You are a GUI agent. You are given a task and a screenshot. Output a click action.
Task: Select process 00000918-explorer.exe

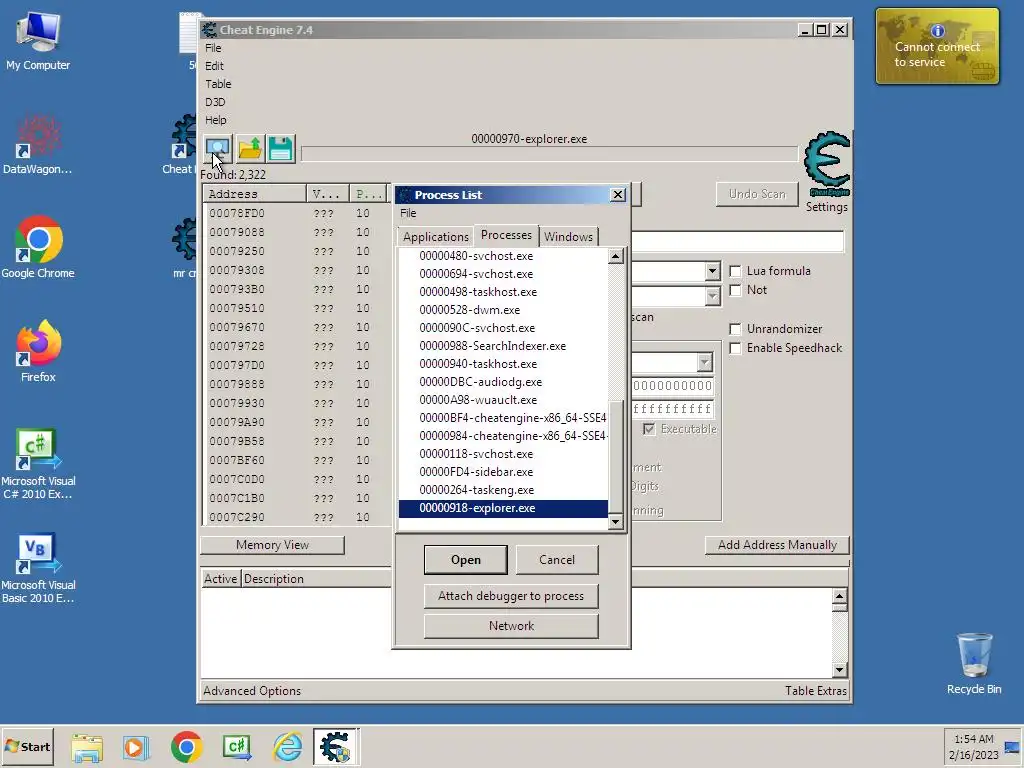click(503, 508)
